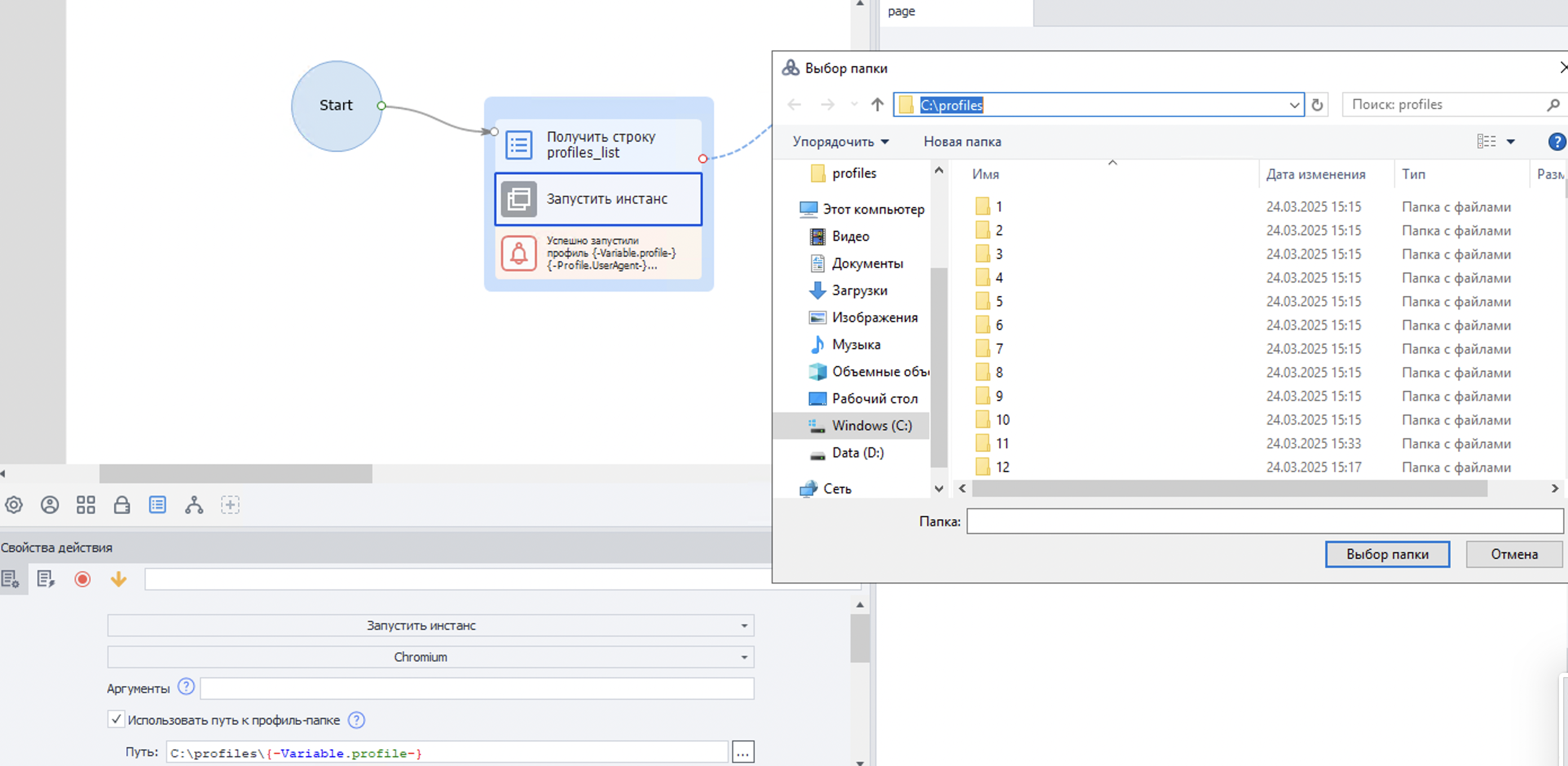
Task: Click Новая папка in dialog toolbar
Action: (x=962, y=142)
